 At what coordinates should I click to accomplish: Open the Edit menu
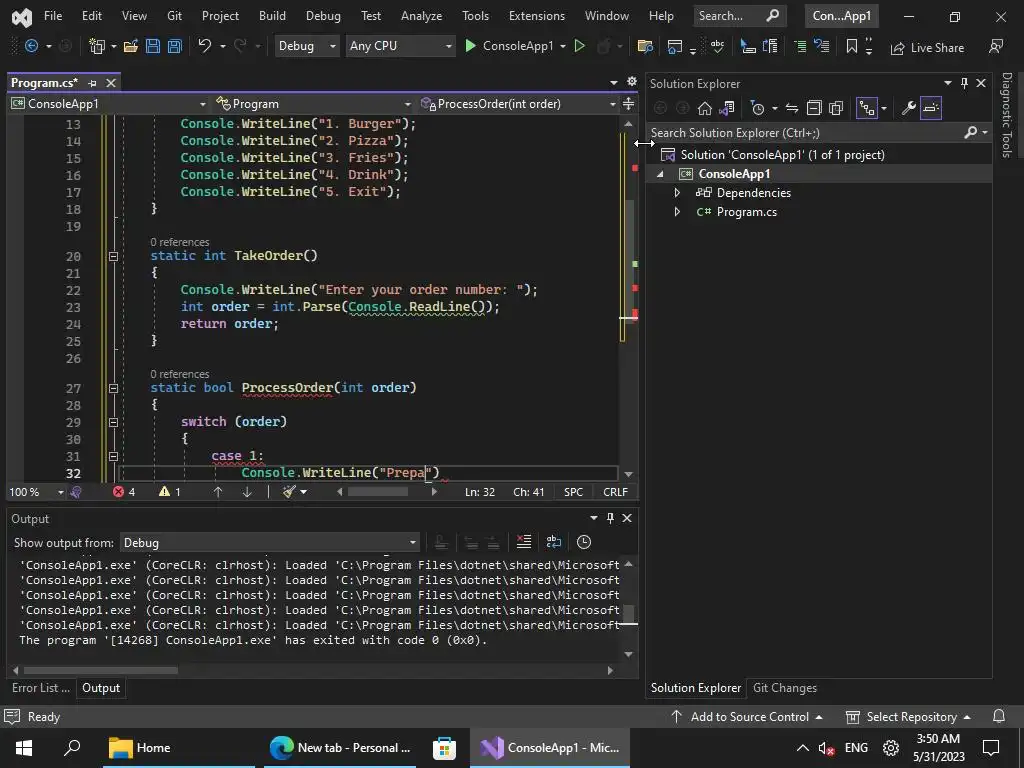91,16
